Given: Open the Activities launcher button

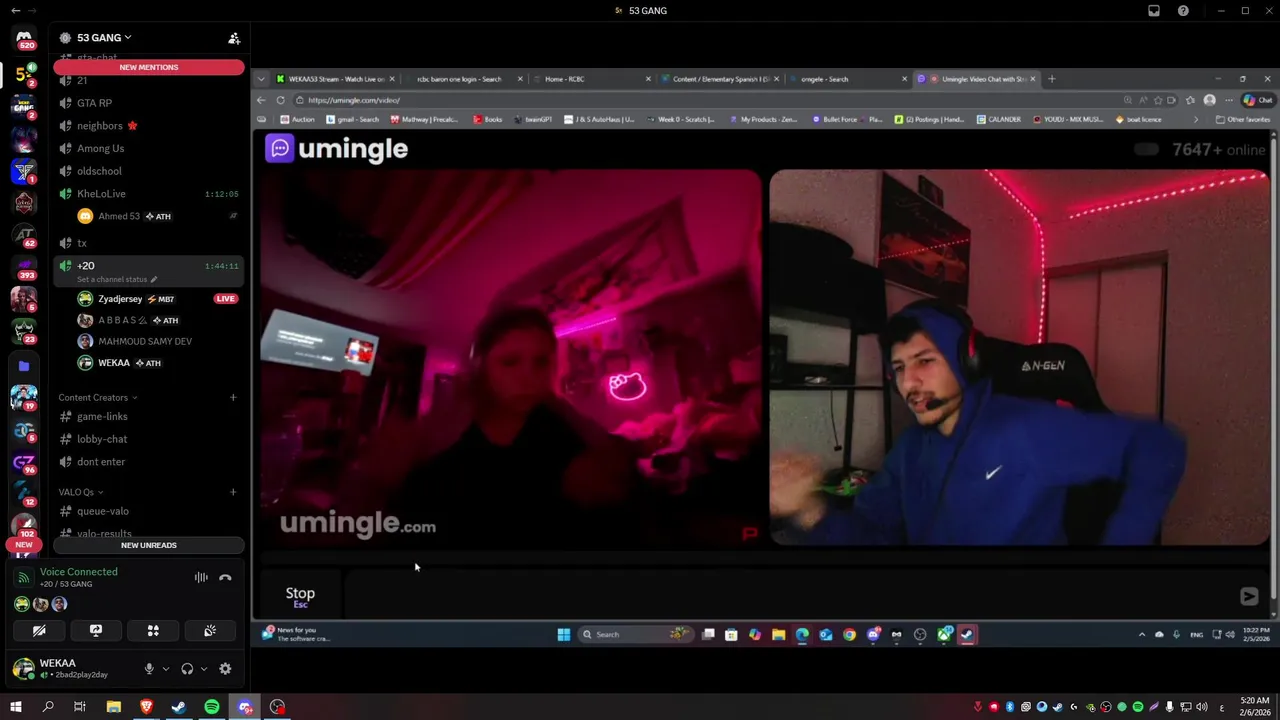Looking at the screenshot, I should (x=153, y=631).
